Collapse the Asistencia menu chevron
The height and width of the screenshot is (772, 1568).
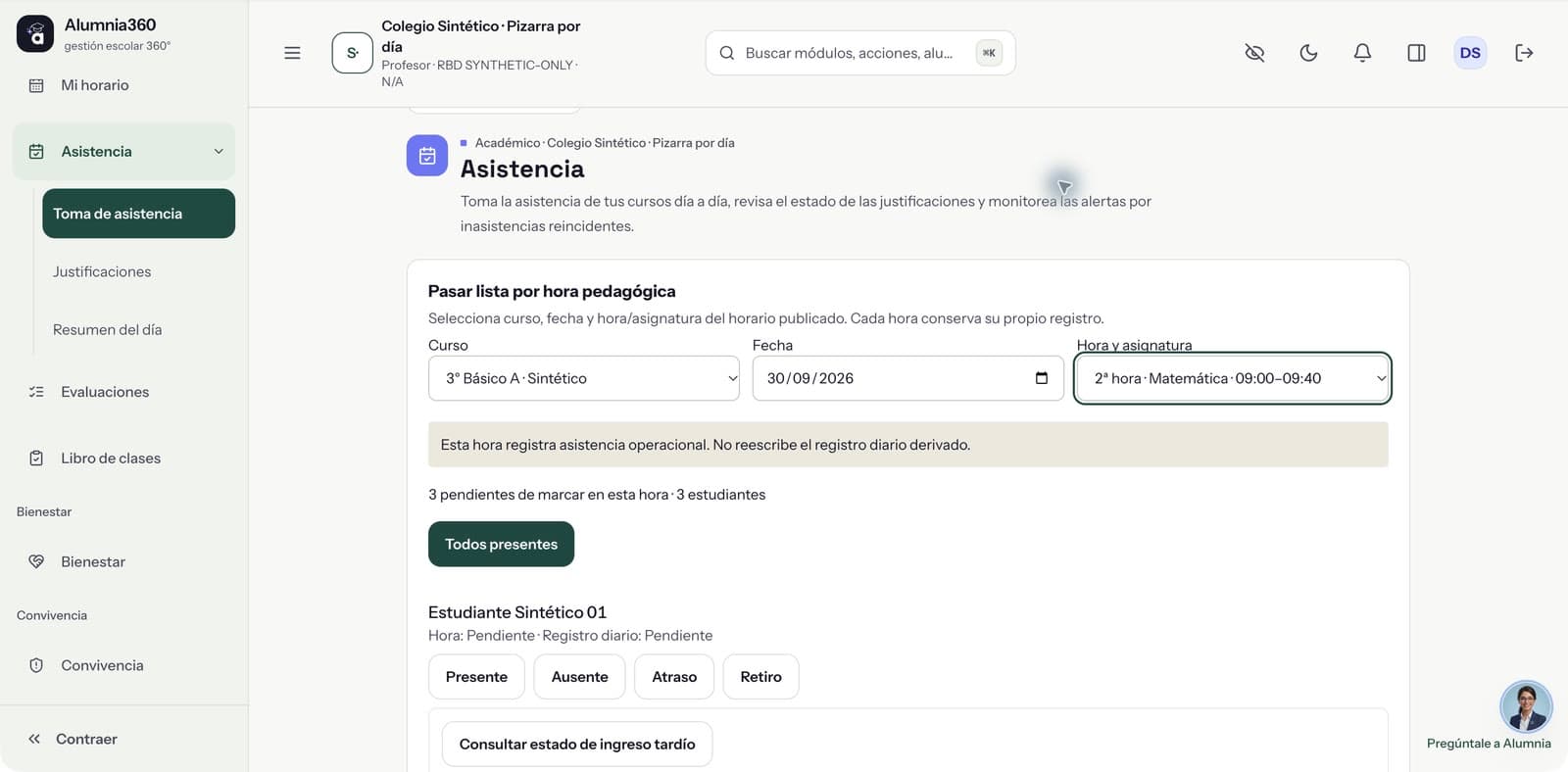[219, 152]
